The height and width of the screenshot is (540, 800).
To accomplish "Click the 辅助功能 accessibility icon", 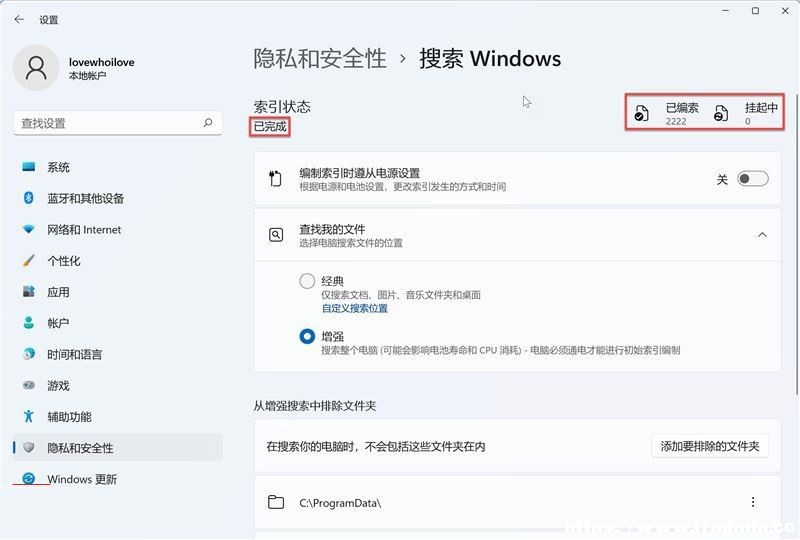I will pos(29,416).
